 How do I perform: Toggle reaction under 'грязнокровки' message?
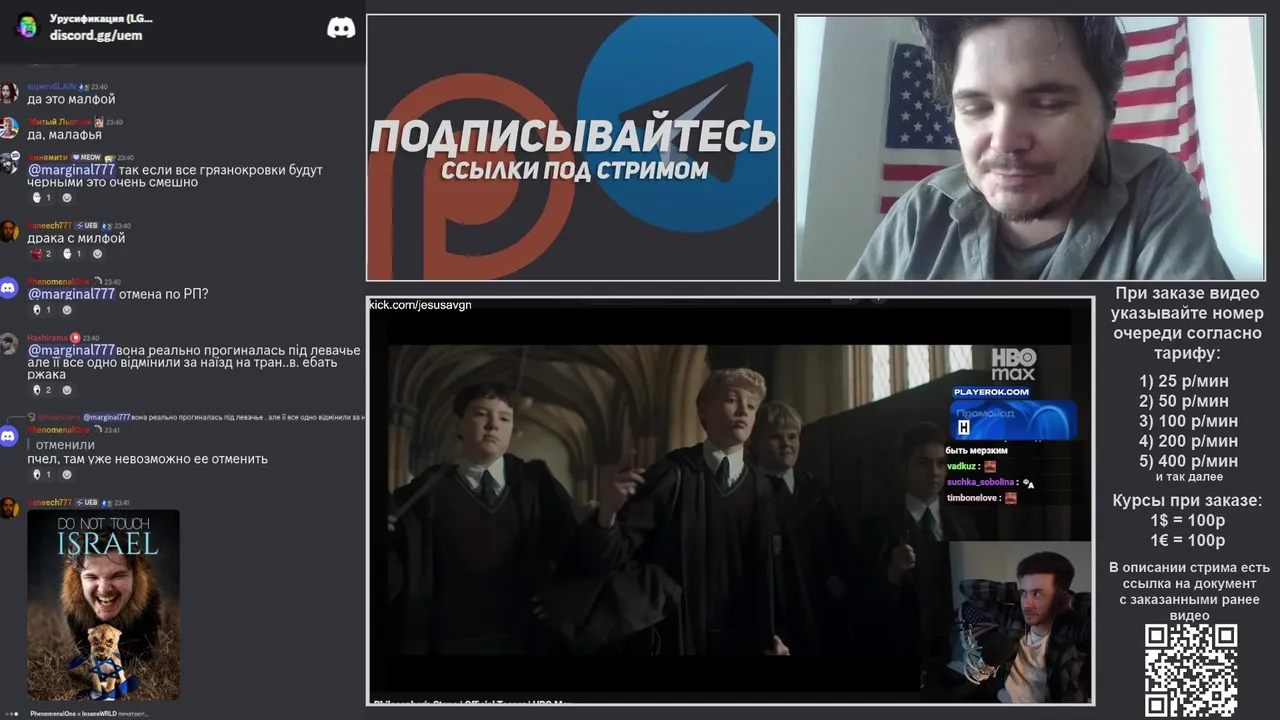pos(41,198)
